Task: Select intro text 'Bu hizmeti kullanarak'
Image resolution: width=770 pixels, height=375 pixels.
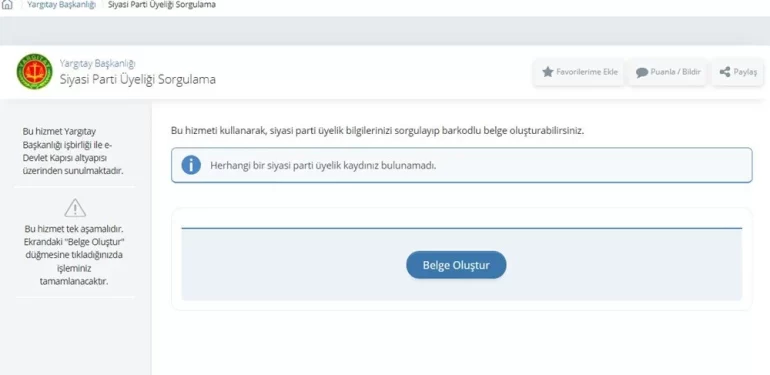Action: click(378, 131)
